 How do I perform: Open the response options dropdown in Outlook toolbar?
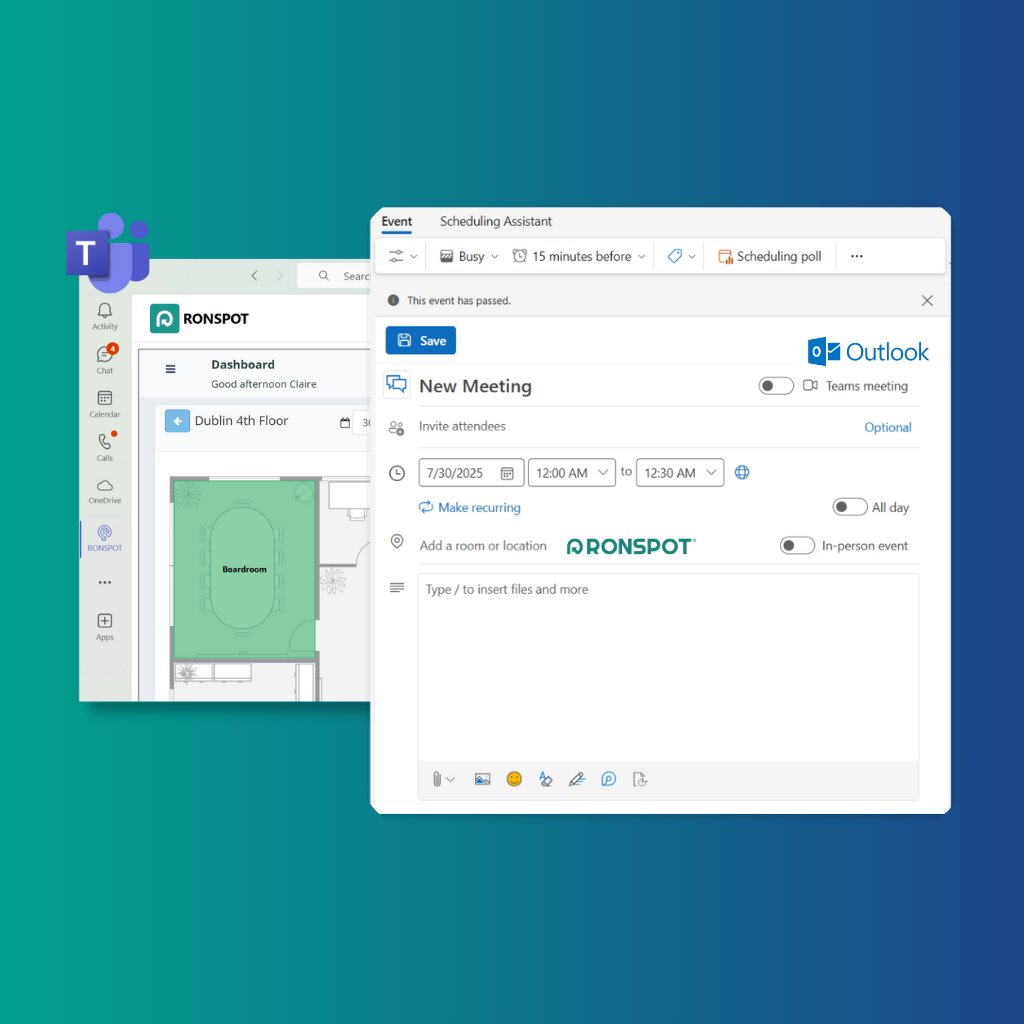click(402, 256)
